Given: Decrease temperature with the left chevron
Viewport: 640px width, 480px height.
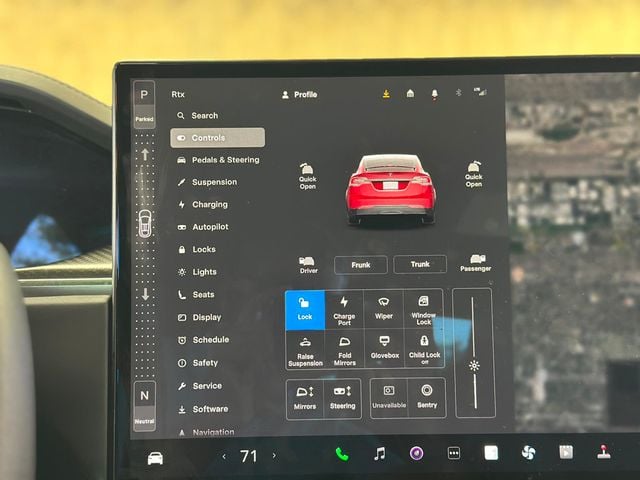Looking at the screenshot, I should pyautogui.click(x=224, y=456).
